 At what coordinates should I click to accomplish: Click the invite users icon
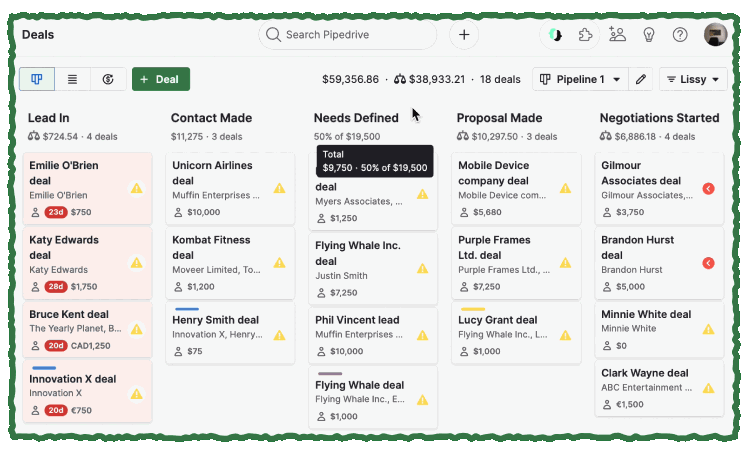(617, 35)
